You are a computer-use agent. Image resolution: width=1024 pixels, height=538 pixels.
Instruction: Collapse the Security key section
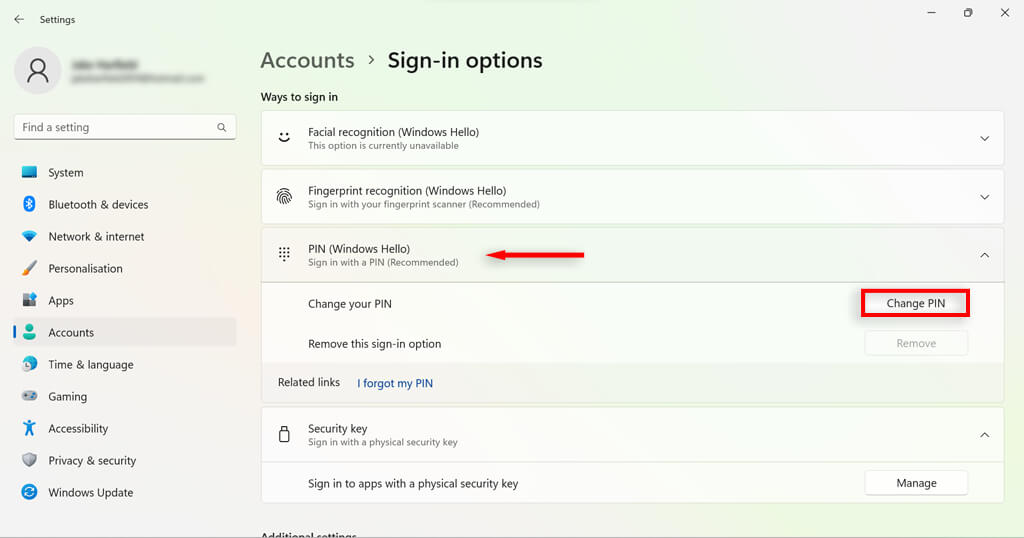984,434
